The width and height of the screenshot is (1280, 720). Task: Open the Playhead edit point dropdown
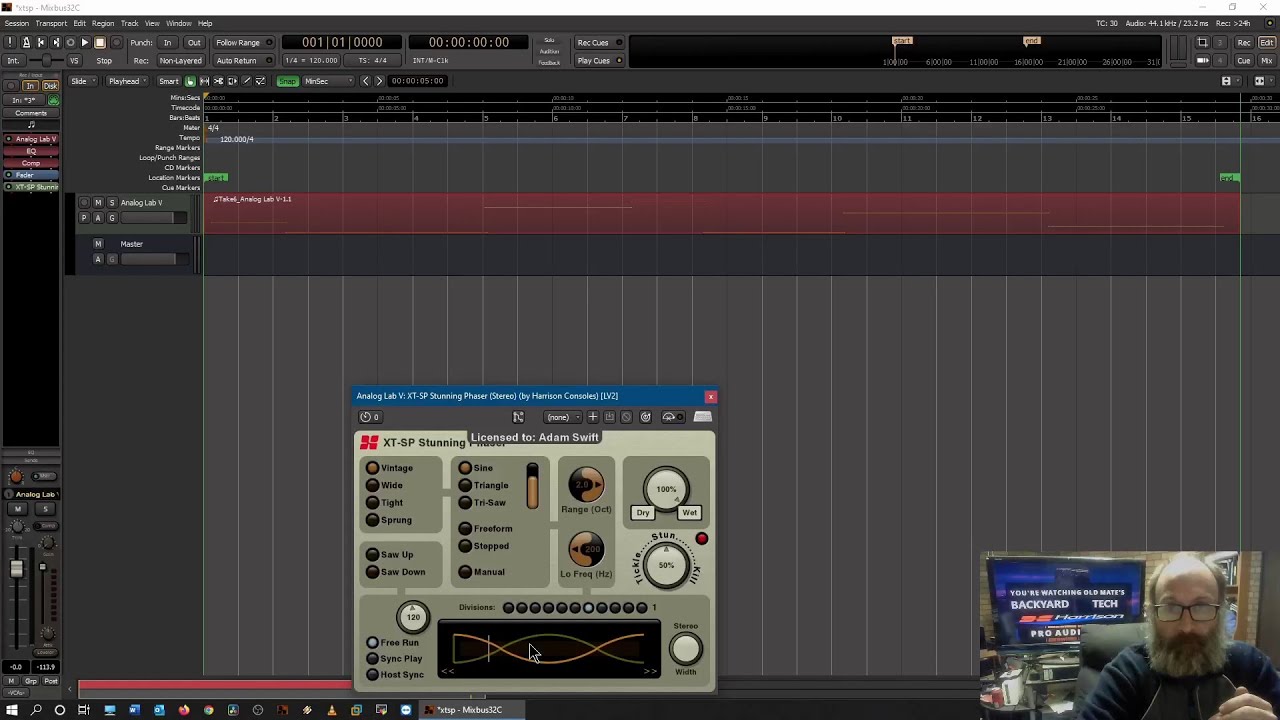(x=127, y=81)
